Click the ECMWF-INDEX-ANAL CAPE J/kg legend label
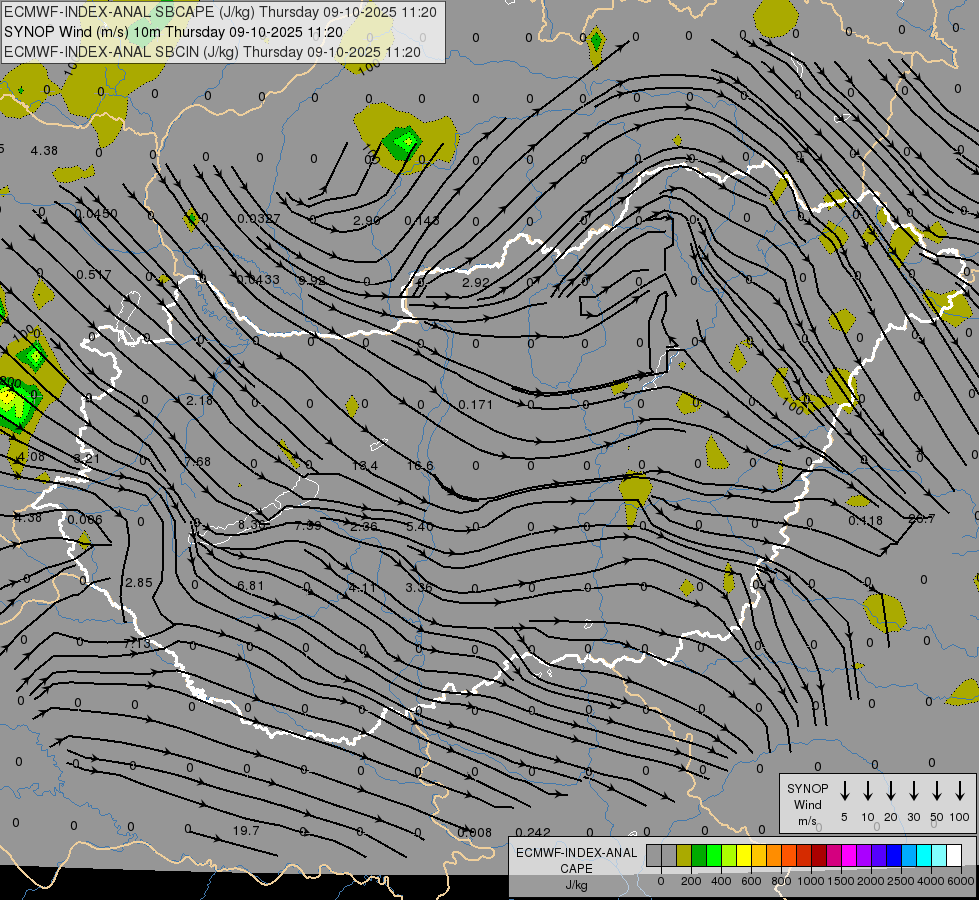 (x=576, y=868)
